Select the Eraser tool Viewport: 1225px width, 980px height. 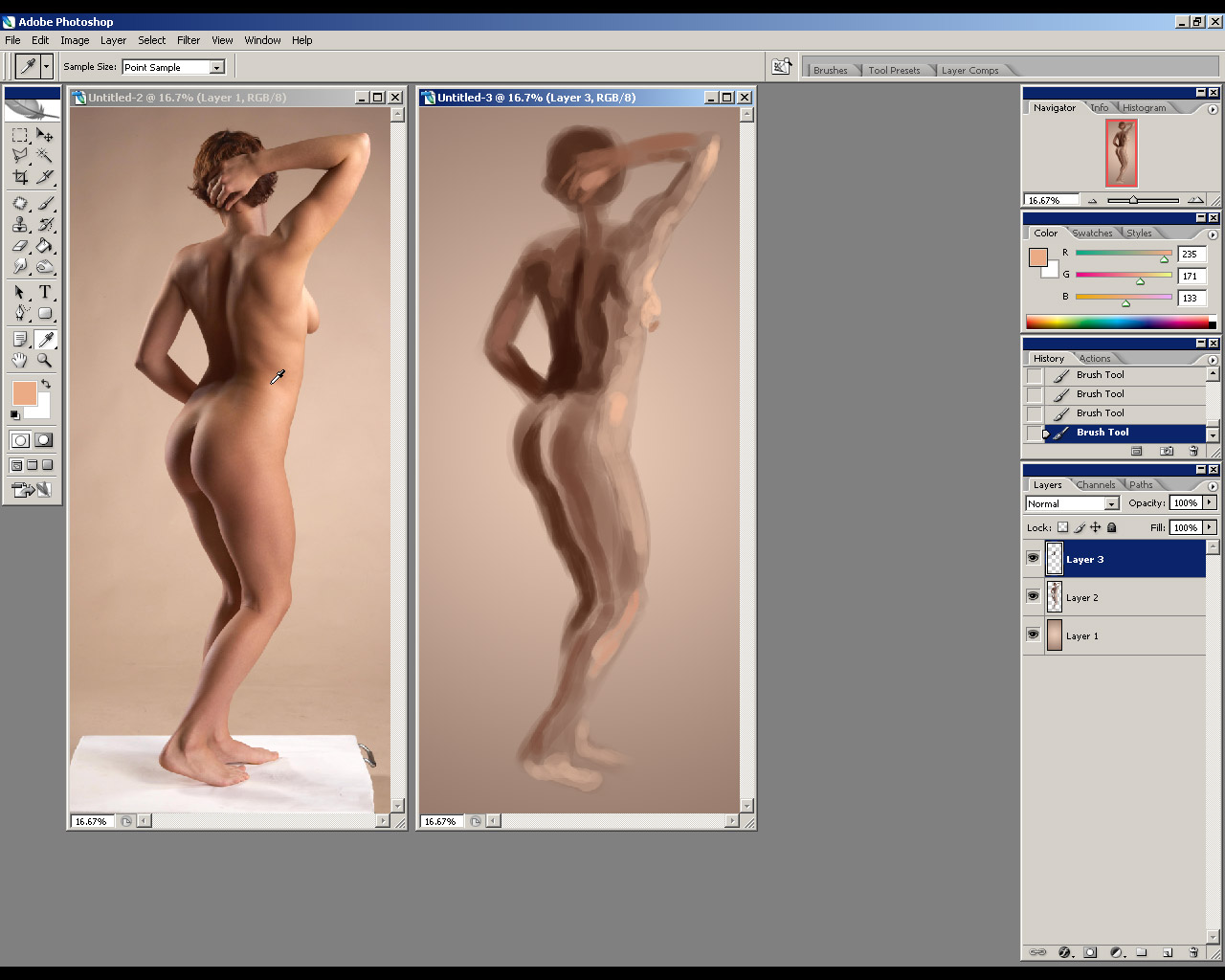tap(20, 247)
